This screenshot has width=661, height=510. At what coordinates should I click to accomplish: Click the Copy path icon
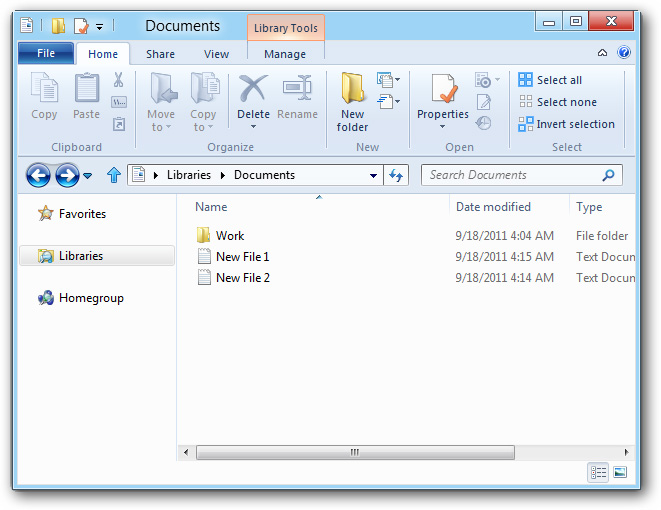tap(118, 102)
